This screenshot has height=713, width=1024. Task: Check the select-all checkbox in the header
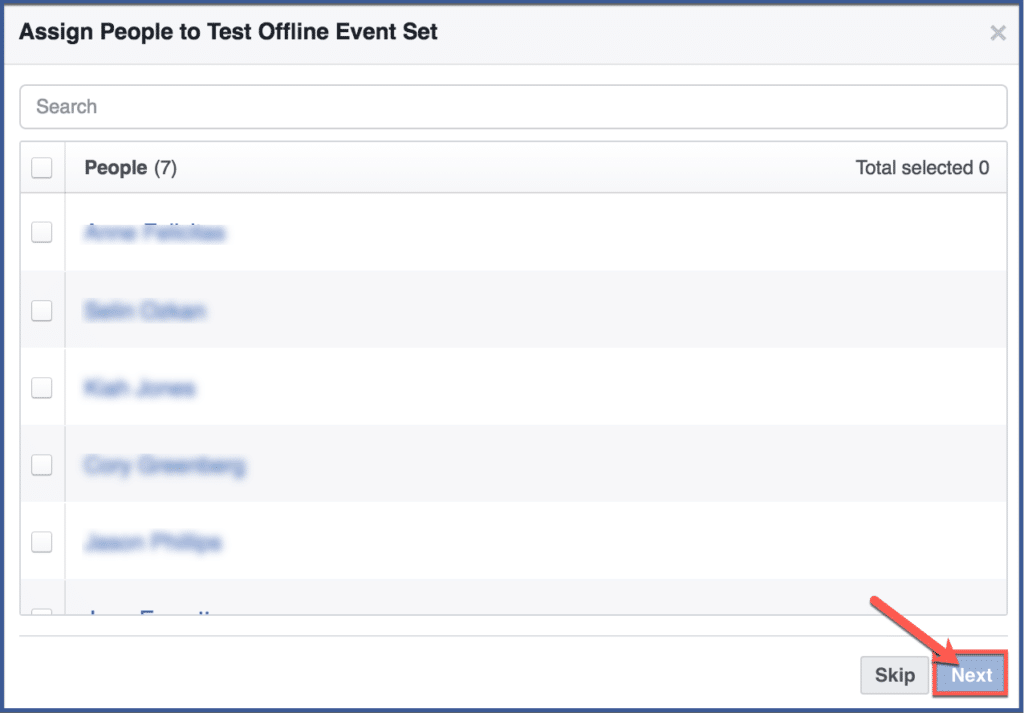click(x=41, y=167)
